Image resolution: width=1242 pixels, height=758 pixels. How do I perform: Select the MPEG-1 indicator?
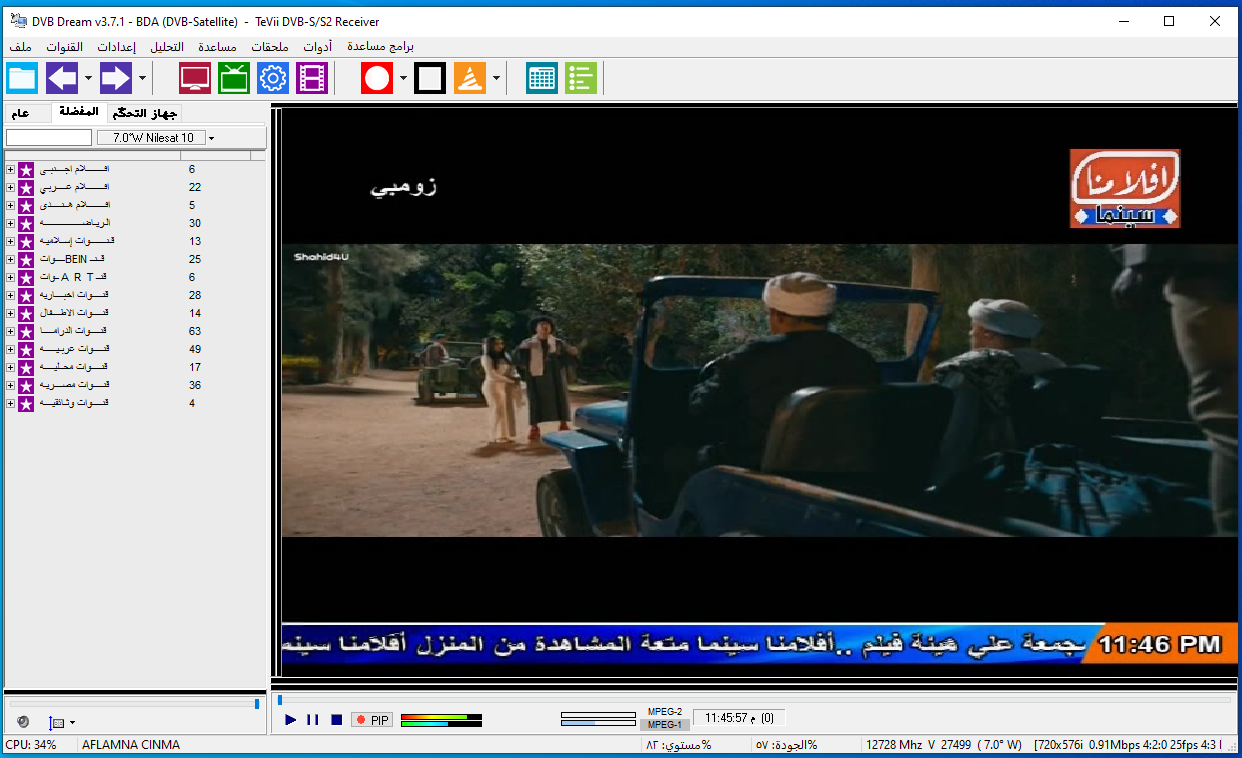click(x=664, y=724)
